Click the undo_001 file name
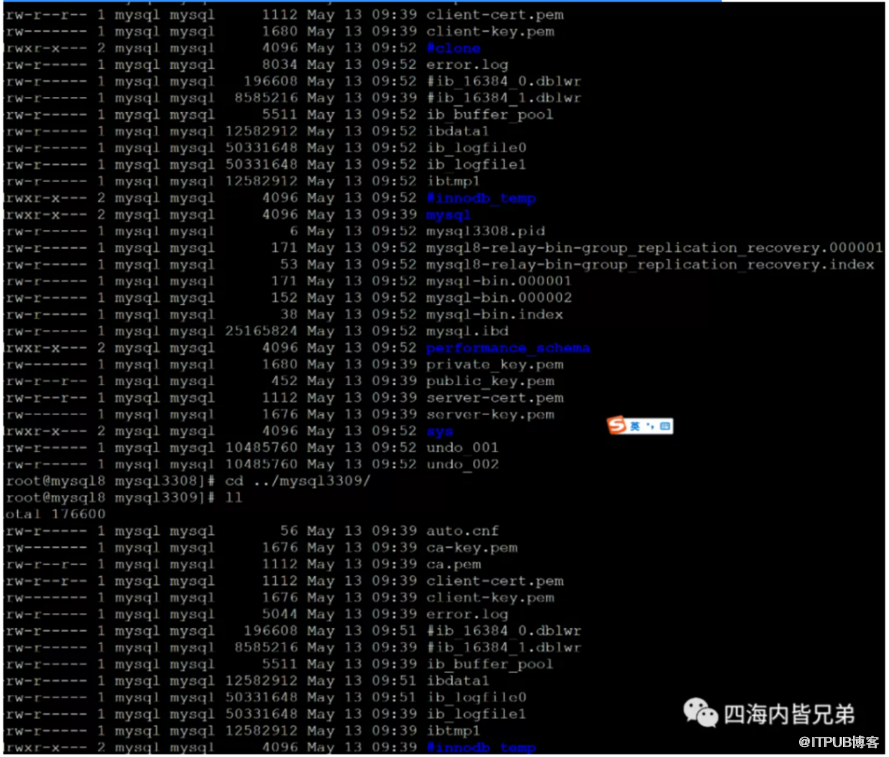Screen dimensions: 889x757 click(462, 448)
